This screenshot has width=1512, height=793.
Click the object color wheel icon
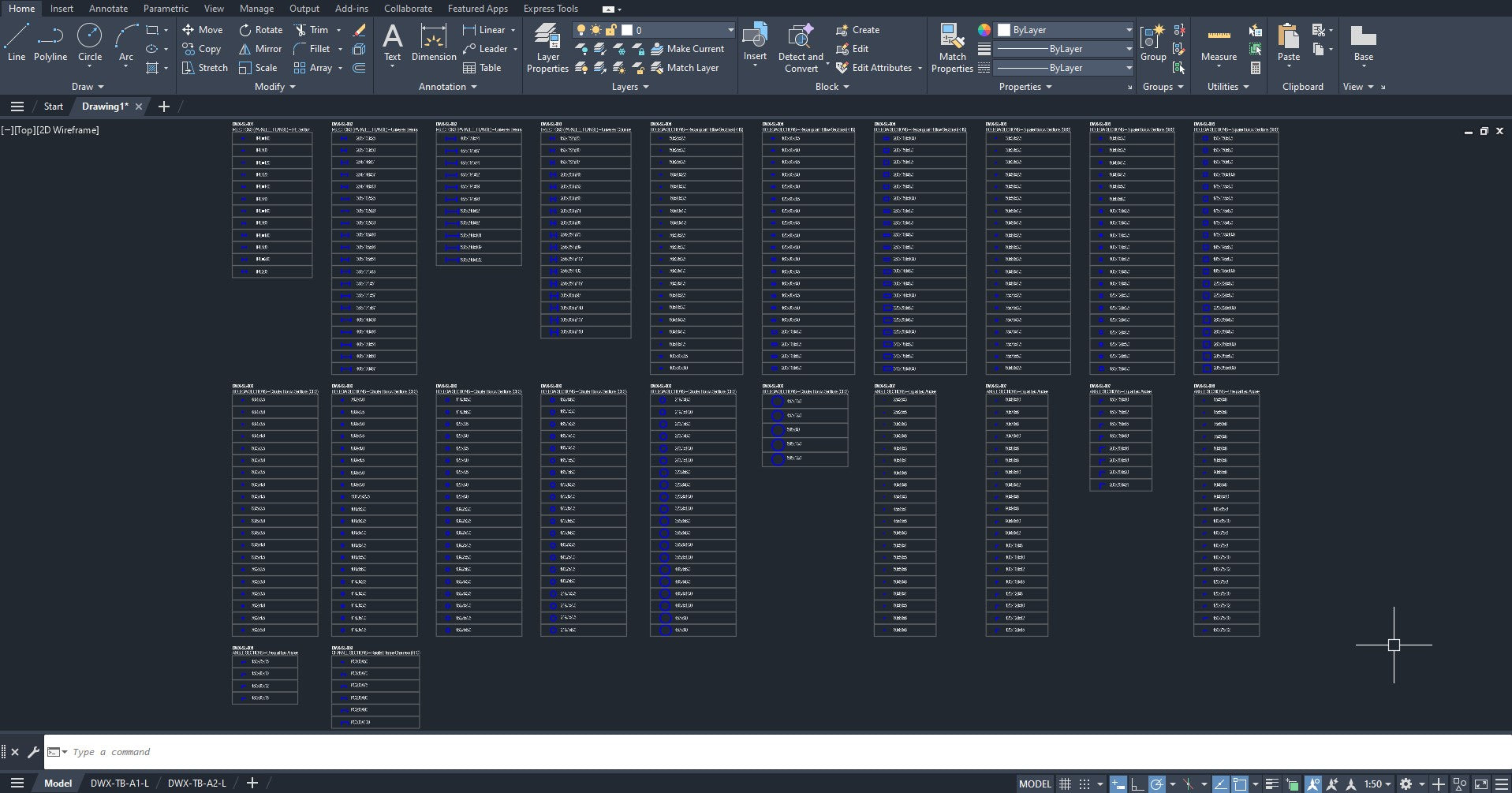coord(984,30)
